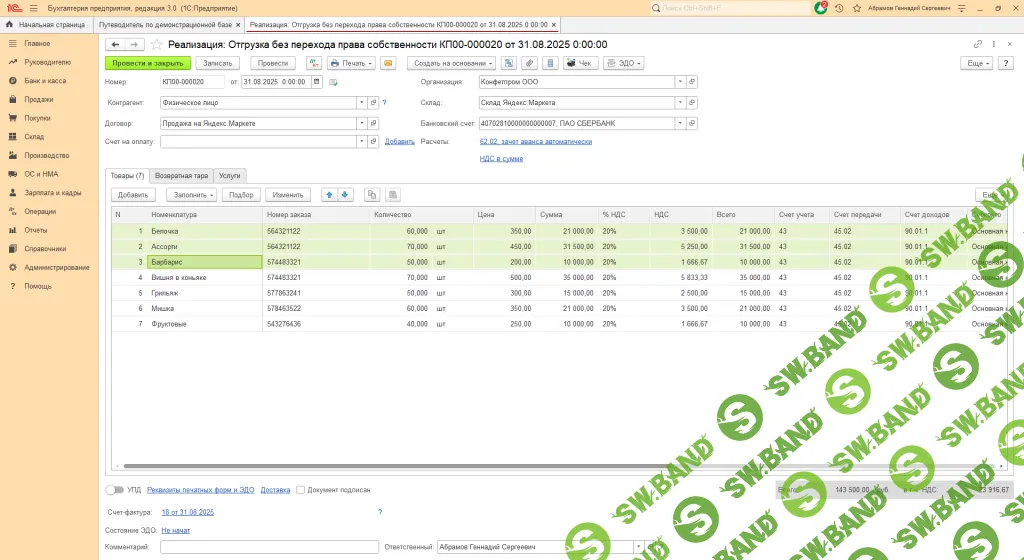This screenshot has width=1024, height=560.
Task: Select the Вишня в коньяке table row
Action: (180, 277)
